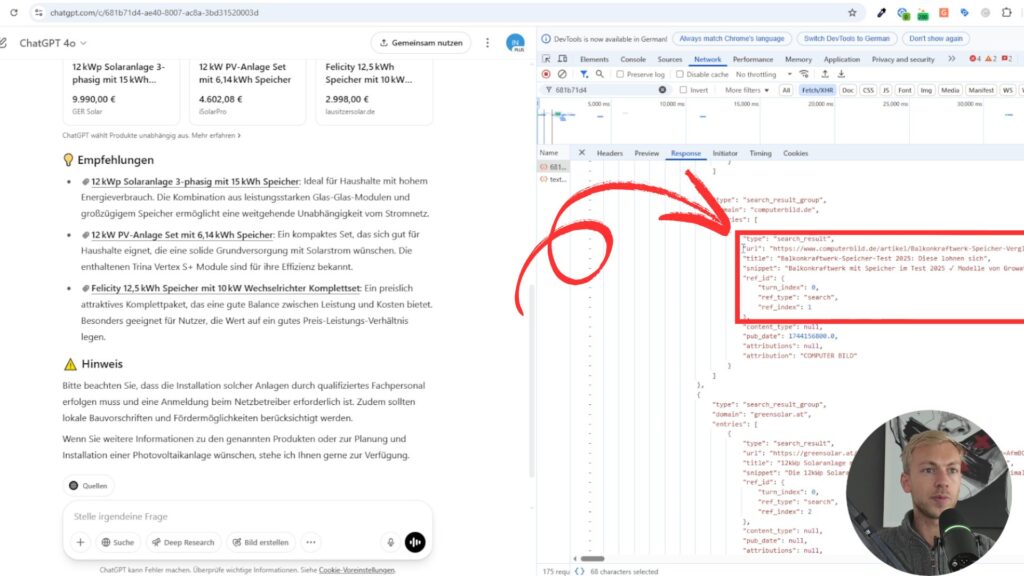Open the user profile avatar menu
The image size is (1024, 576).
(515, 43)
